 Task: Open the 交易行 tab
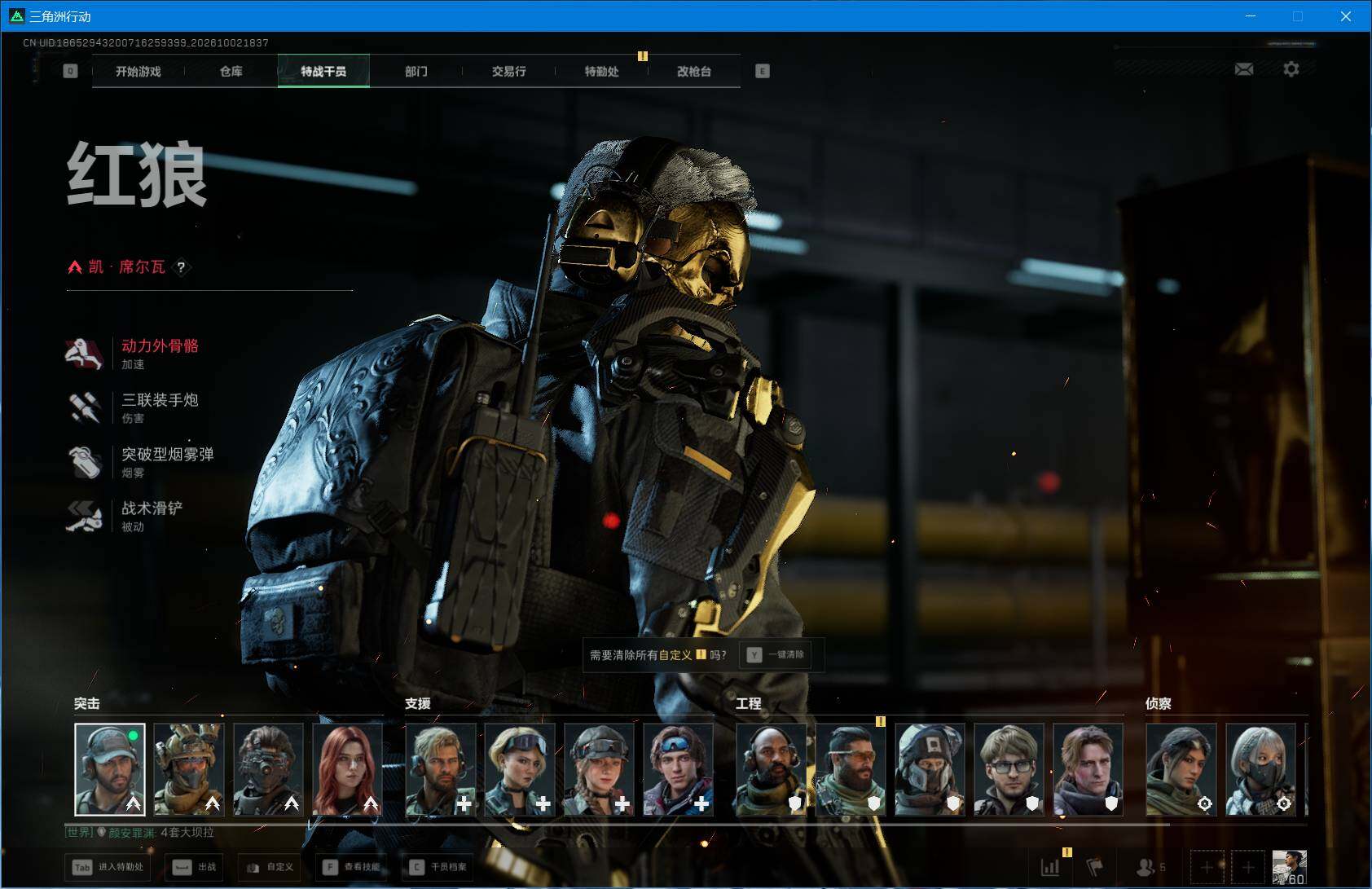tap(509, 71)
